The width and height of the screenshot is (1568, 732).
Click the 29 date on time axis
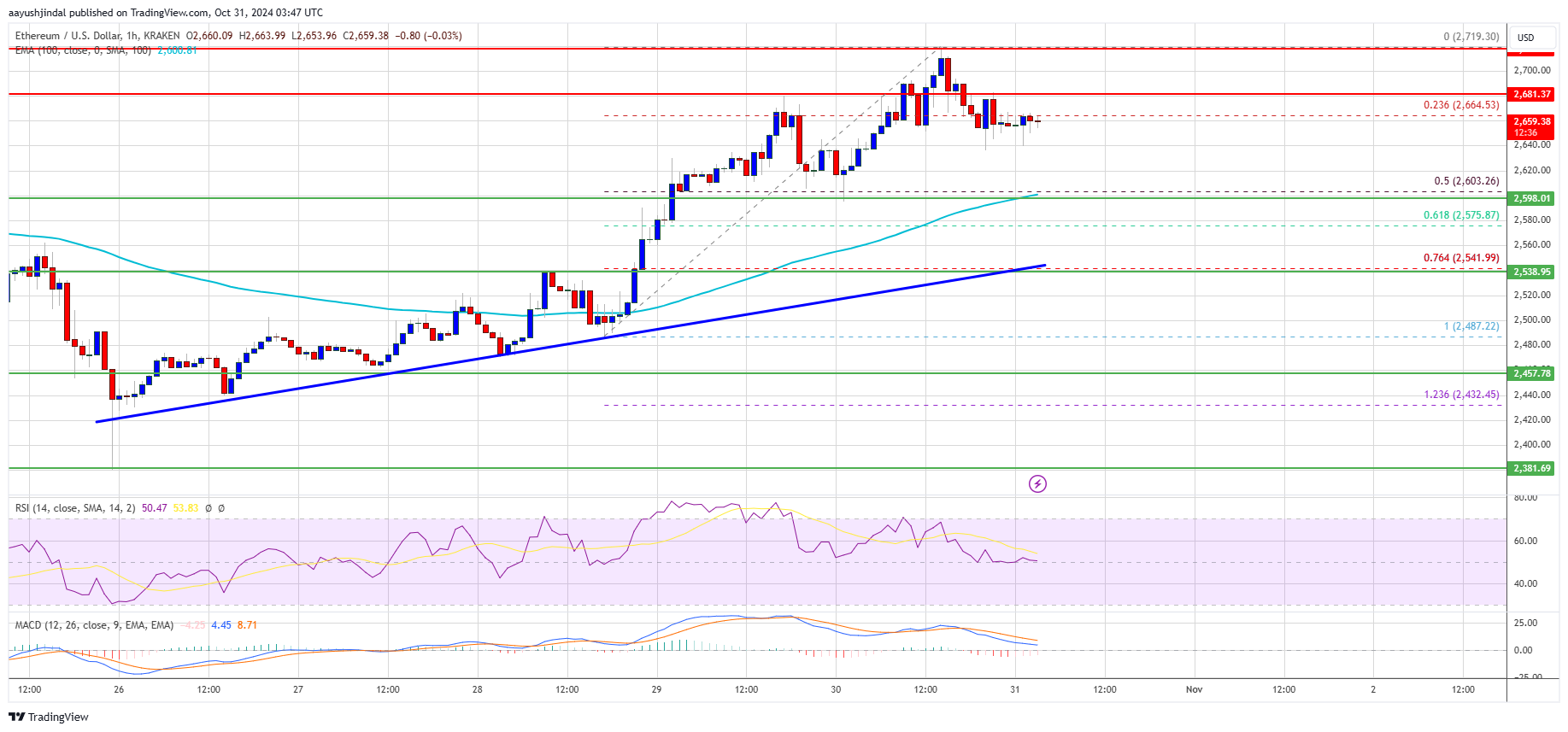pyautogui.click(x=656, y=689)
